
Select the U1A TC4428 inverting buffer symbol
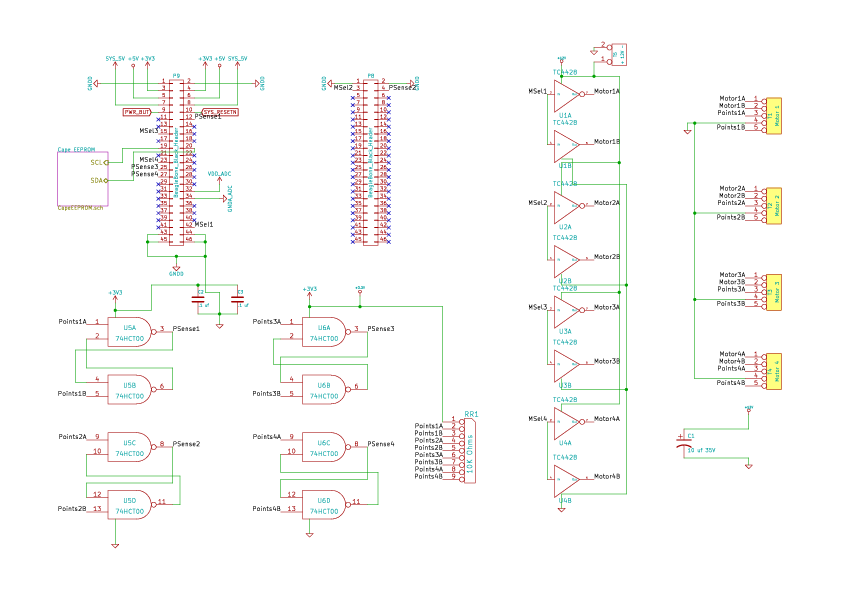[569, 96]
